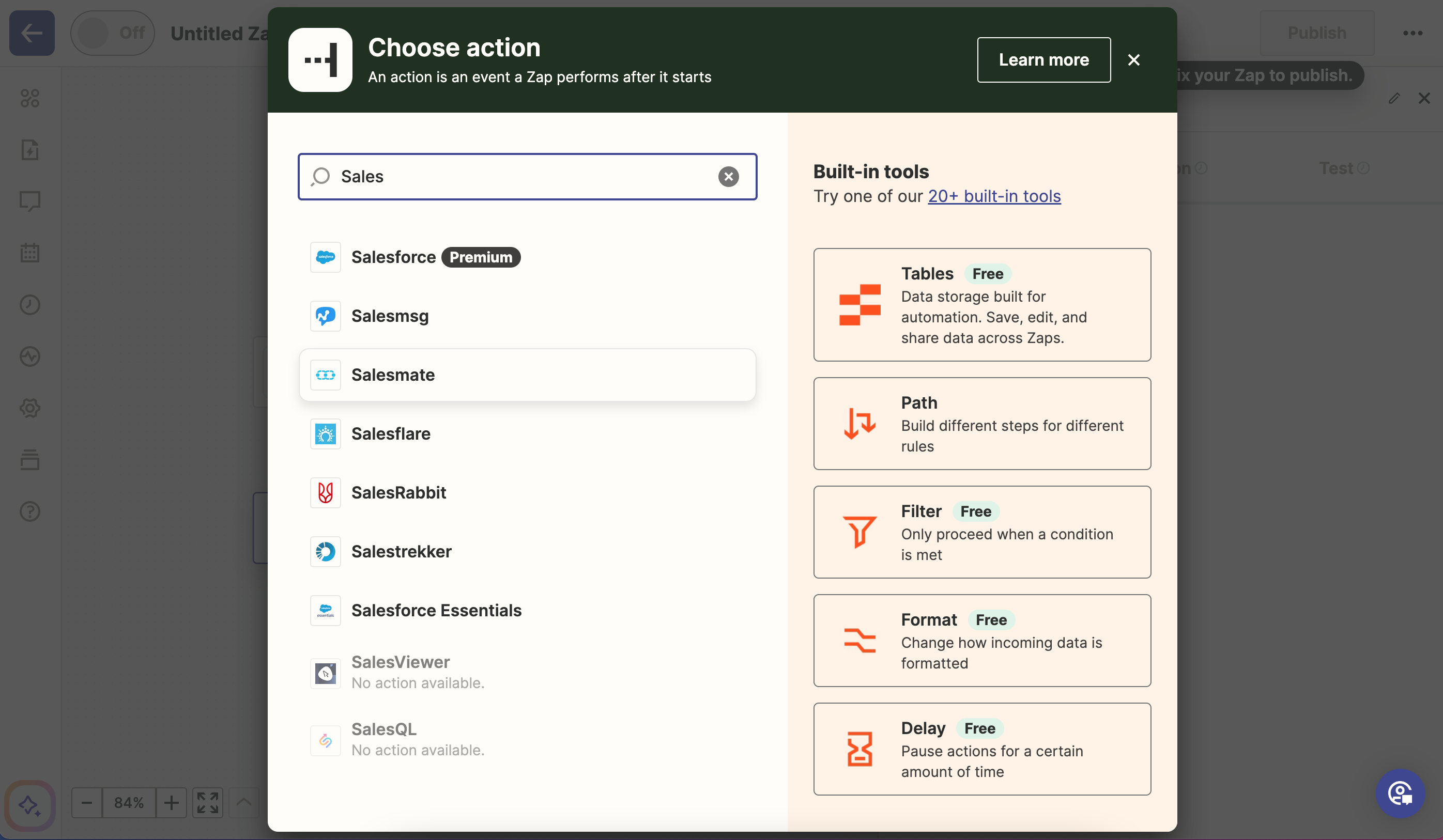This screenshot has height=840, width=1443.
Task: Pick the SalesRabbit app icon
Action: pos(325,492)
